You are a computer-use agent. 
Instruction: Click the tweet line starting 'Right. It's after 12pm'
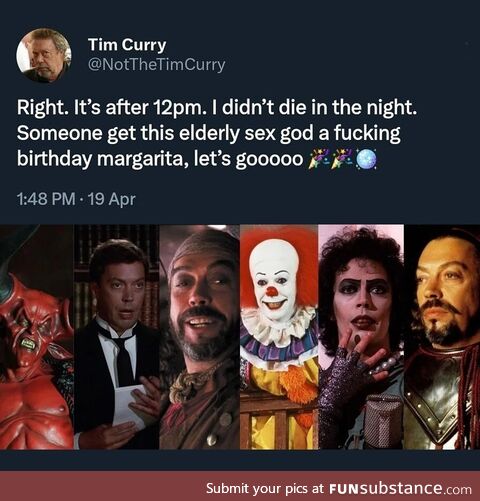coord(217,107)
